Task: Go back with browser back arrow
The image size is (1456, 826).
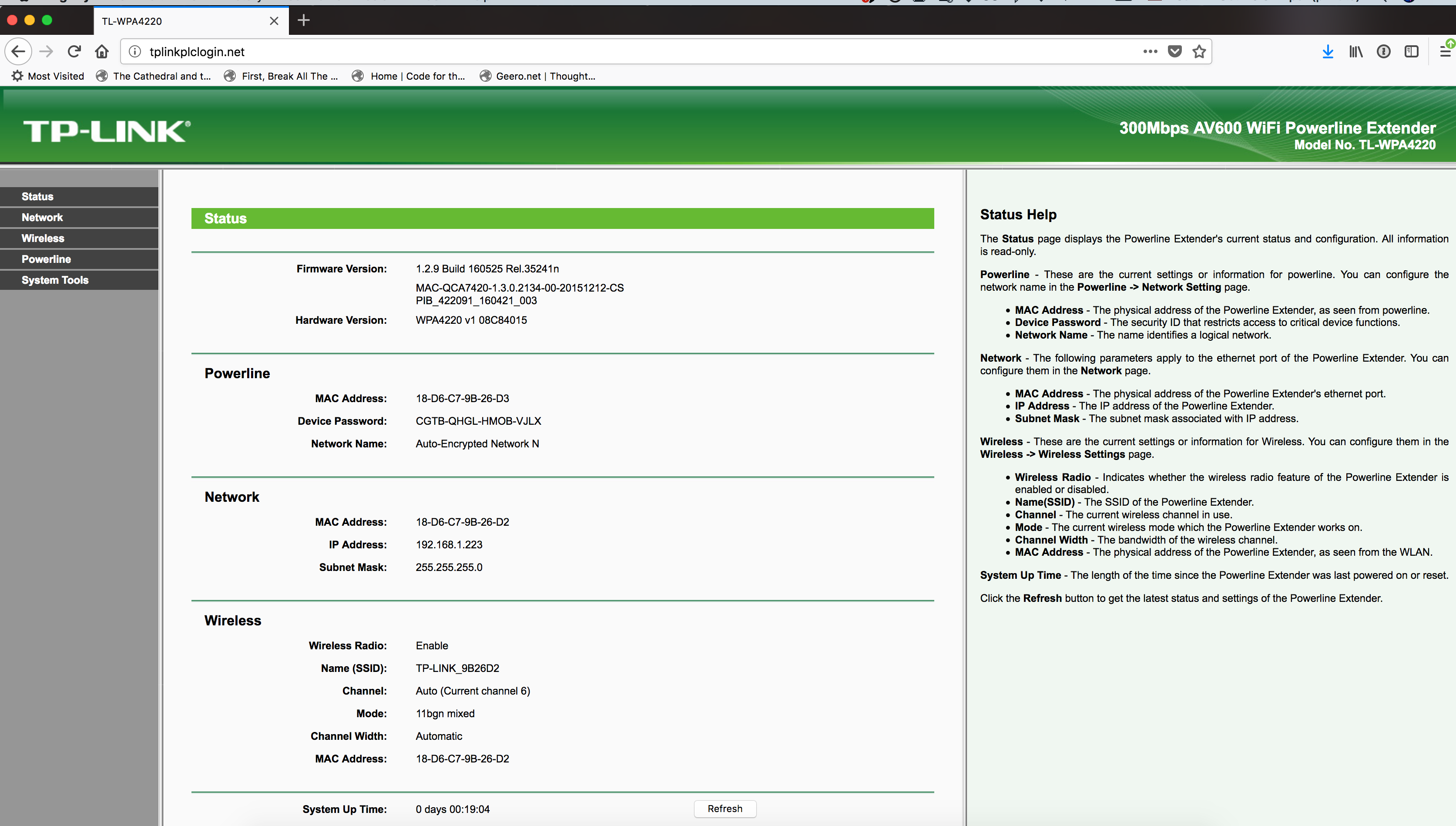Action: point(18,52)
